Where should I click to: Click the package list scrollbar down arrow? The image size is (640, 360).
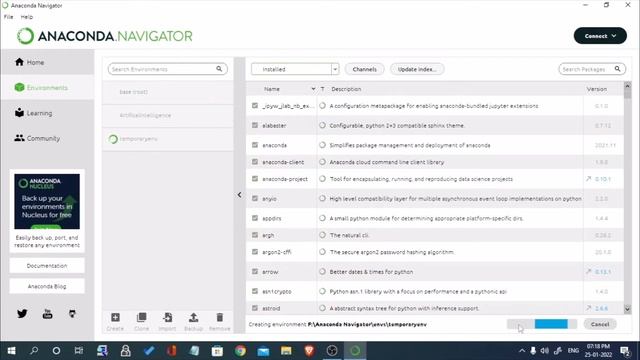627,309
